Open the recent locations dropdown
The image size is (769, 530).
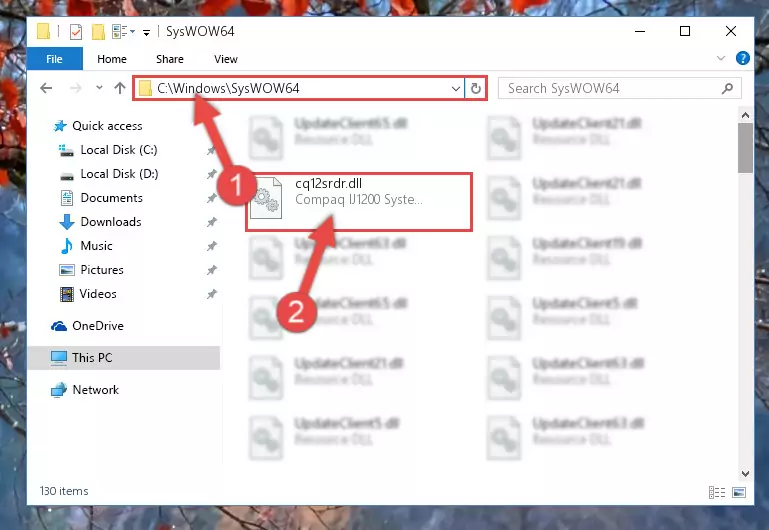[x=99, y=88]
